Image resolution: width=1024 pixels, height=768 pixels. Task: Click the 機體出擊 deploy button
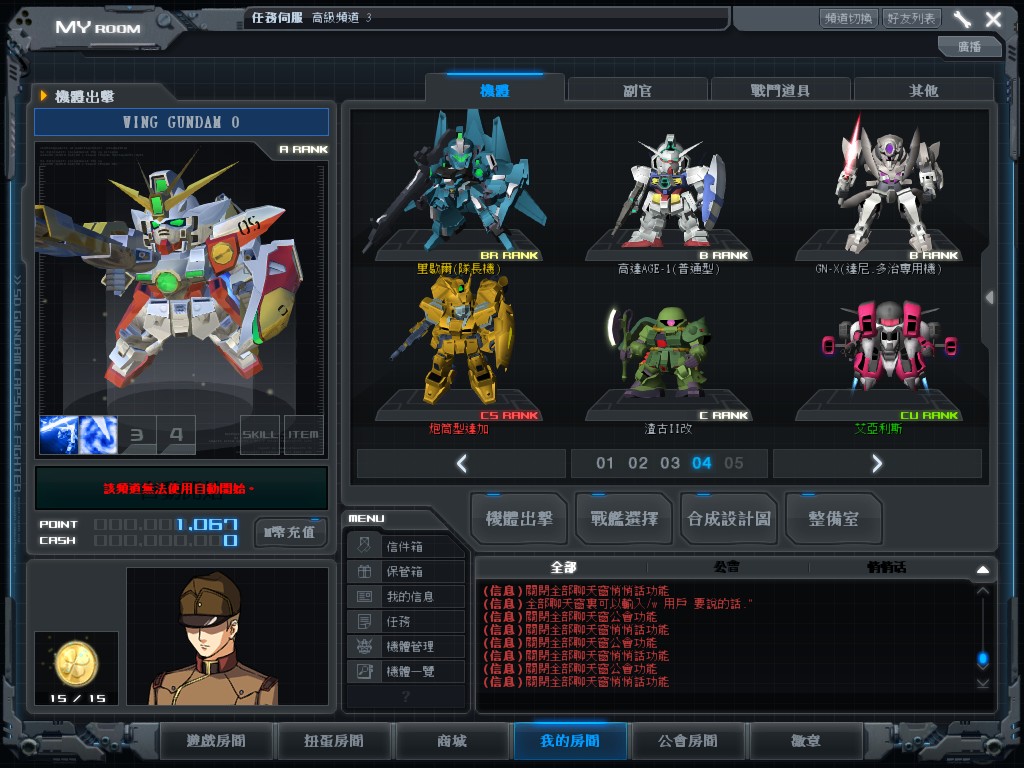519,518
